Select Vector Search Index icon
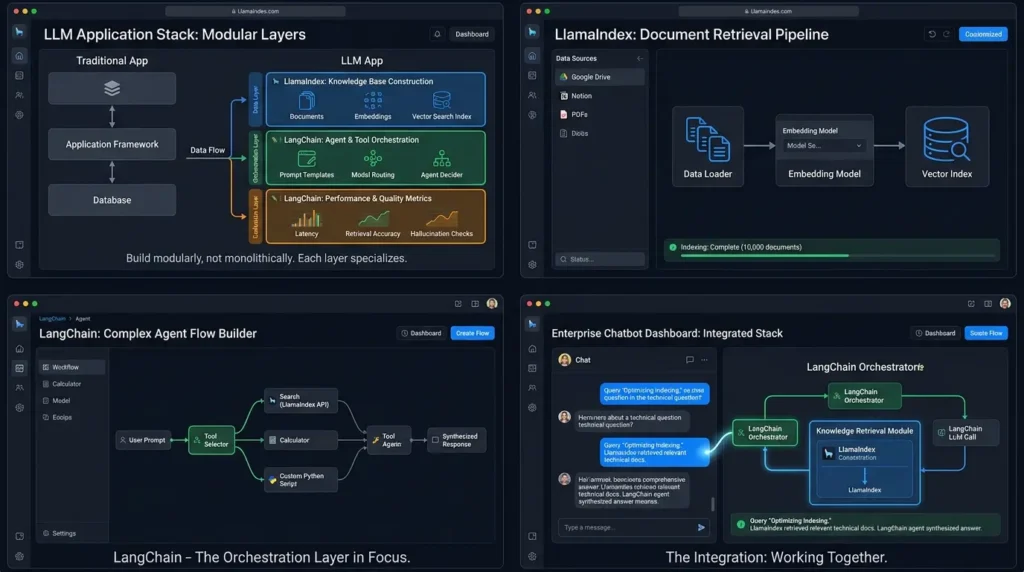 (x=441, y=101)
